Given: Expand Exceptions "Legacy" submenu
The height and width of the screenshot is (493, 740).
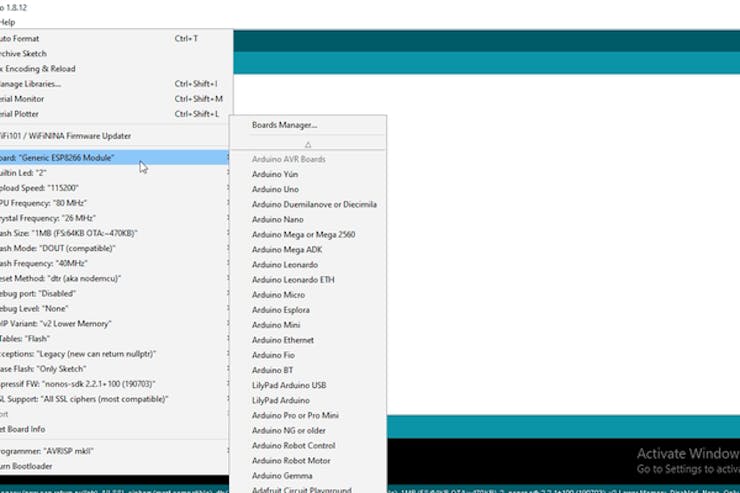Looking at the screenshot, I should pos(116,354).
